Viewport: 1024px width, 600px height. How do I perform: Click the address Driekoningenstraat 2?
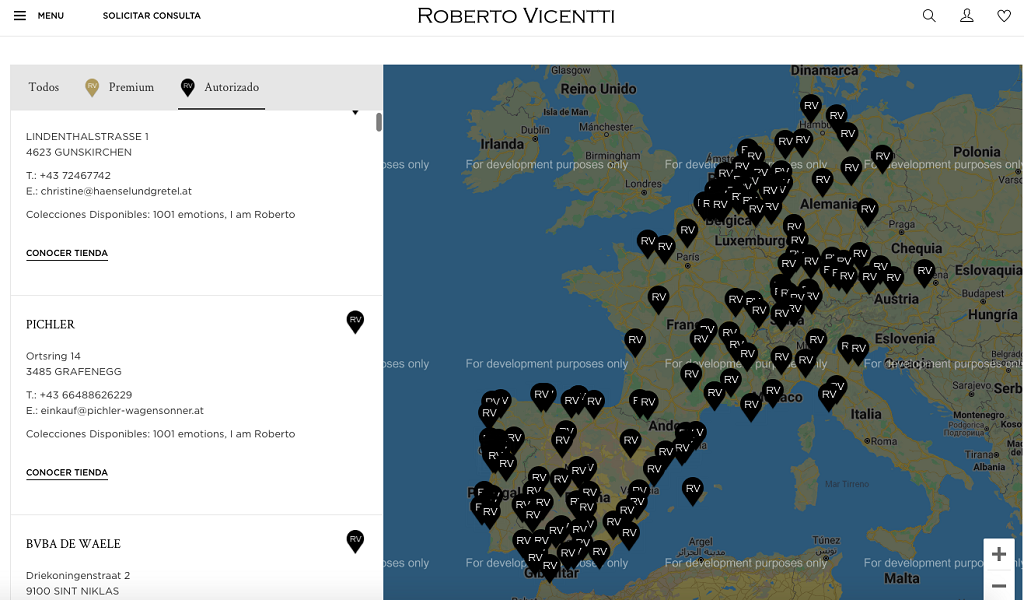tap(78, 575)
